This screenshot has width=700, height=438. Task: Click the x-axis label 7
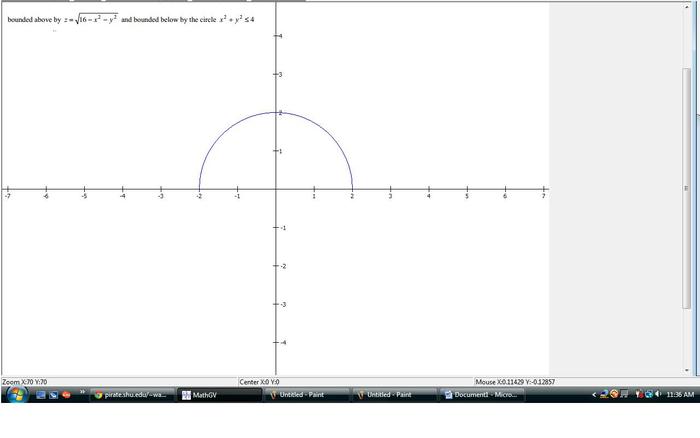coord(543,196)
